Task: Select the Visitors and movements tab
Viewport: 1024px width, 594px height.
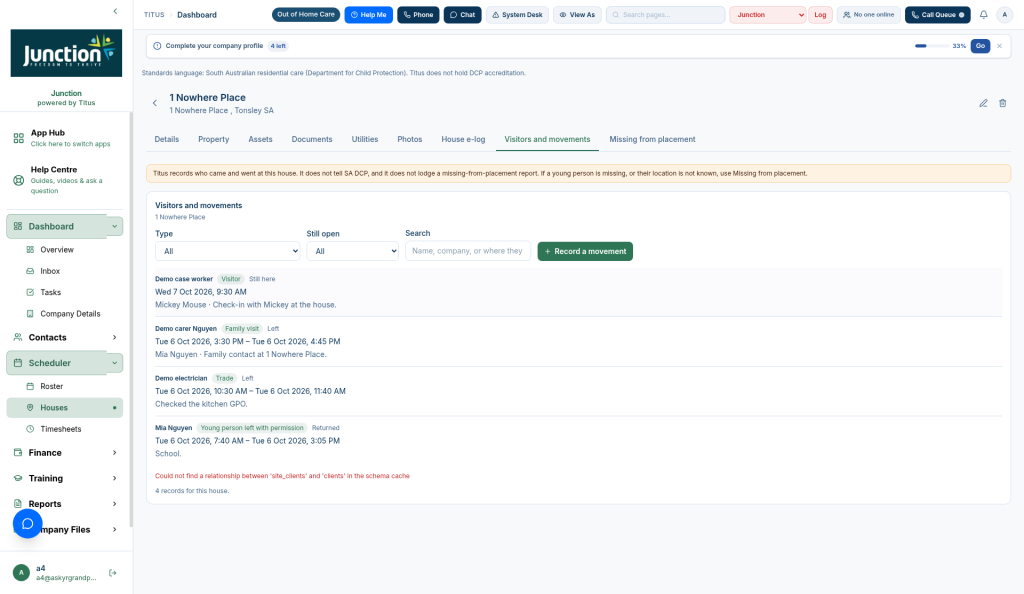Action: 547,139
